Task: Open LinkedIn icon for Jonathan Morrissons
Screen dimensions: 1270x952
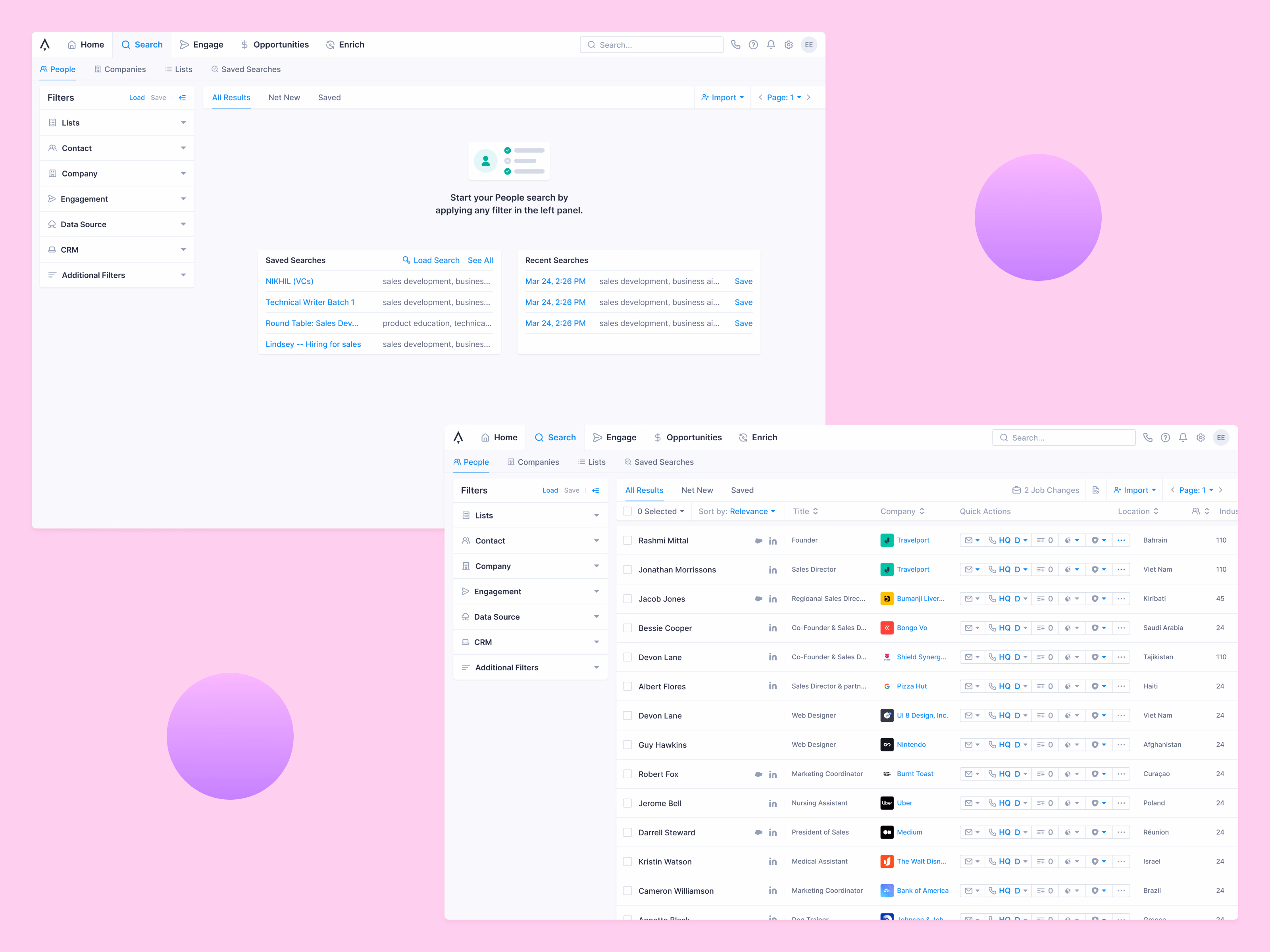Action: (773, 570)
